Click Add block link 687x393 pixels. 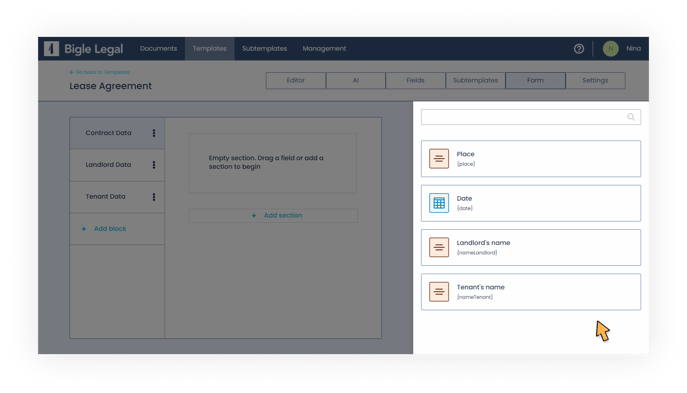tap(104, 229)
